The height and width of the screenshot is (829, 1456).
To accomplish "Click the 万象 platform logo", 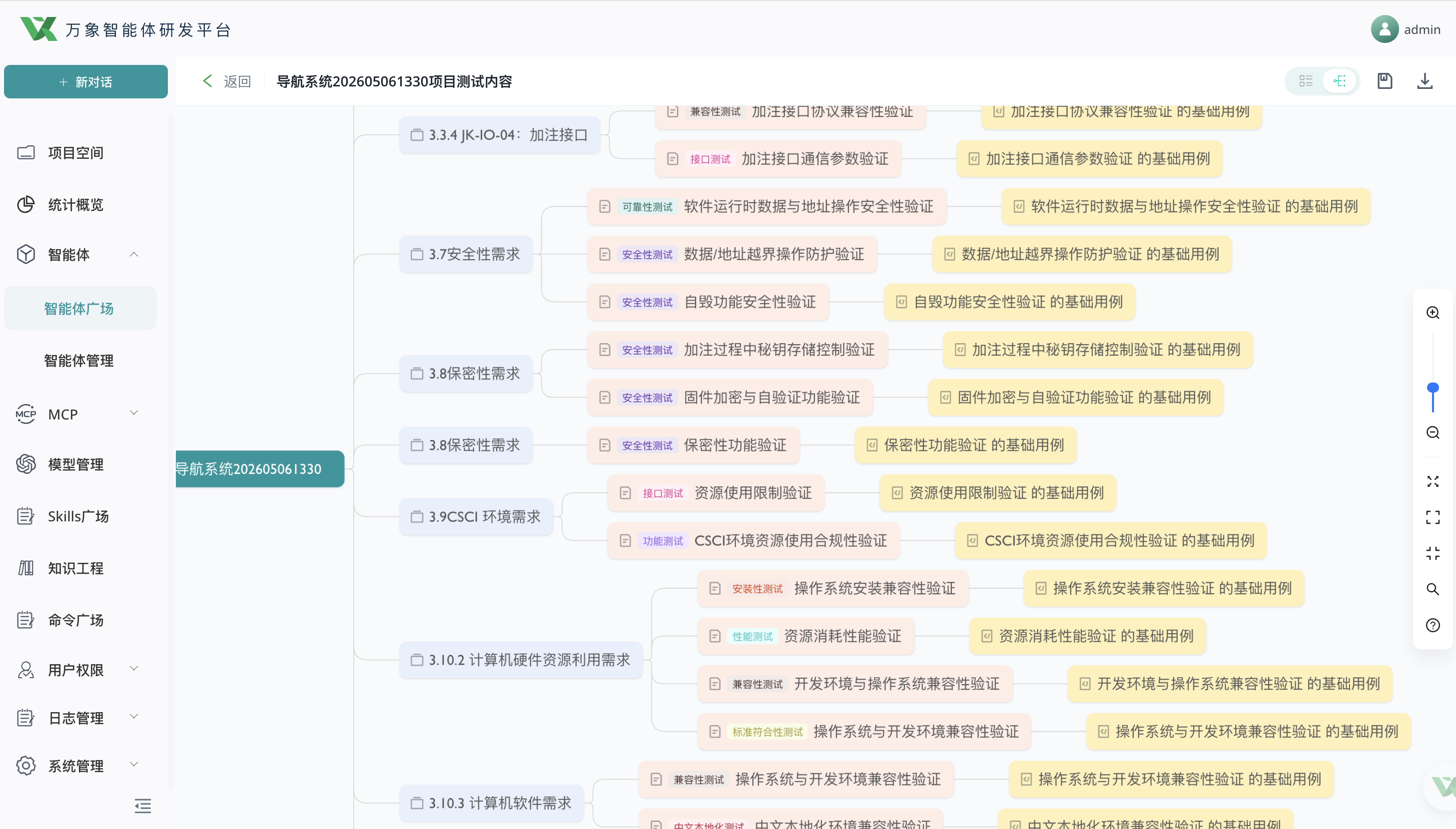I will [x=38, y=28].
